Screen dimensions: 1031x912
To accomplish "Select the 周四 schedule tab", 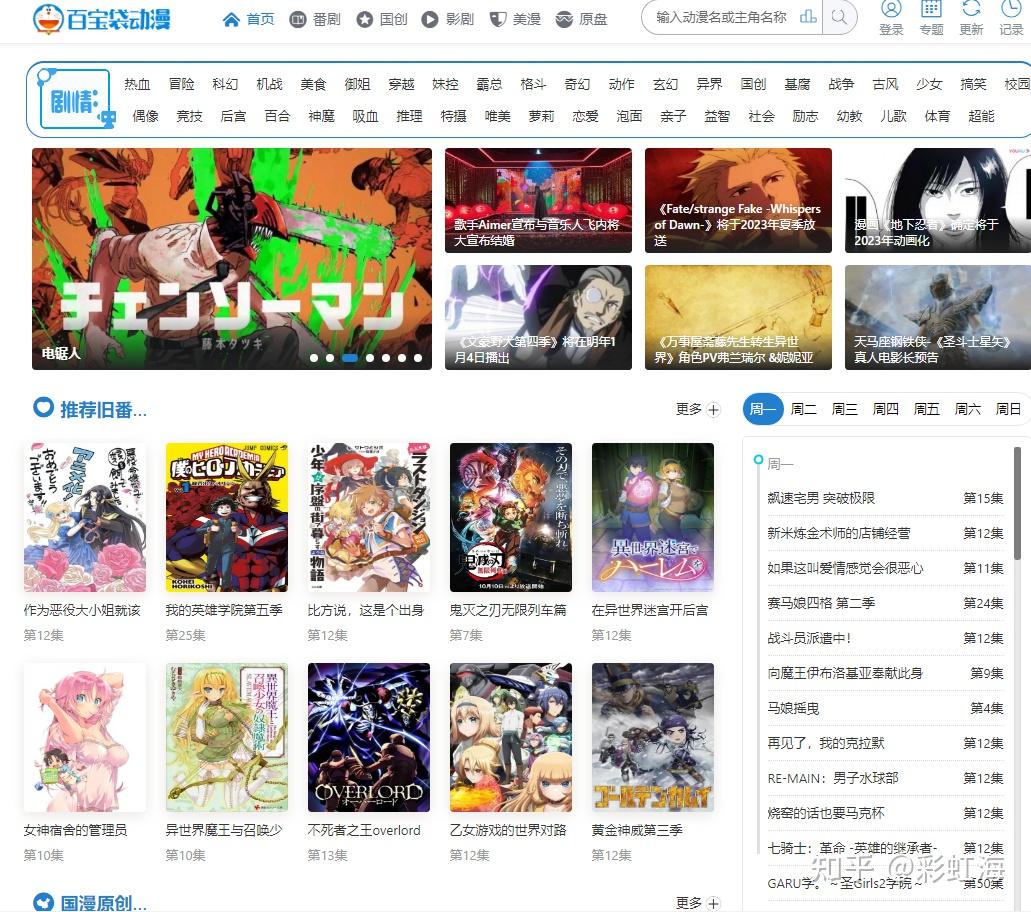I will [x=885, y=409].
